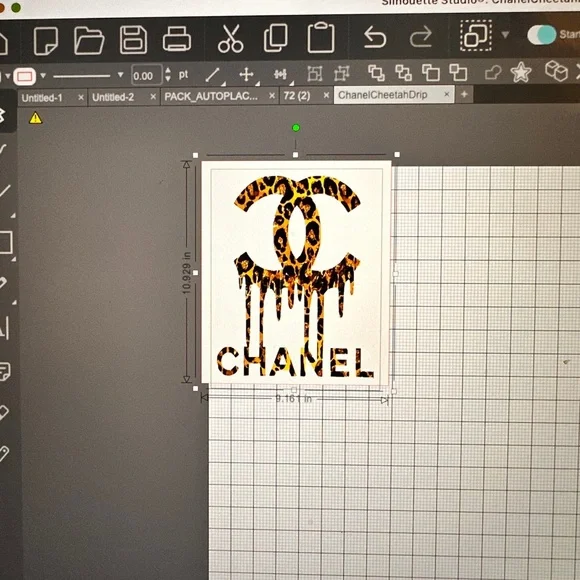Print the design with printer icon
This screenshot has height=580, width=580.
point(177,39)
